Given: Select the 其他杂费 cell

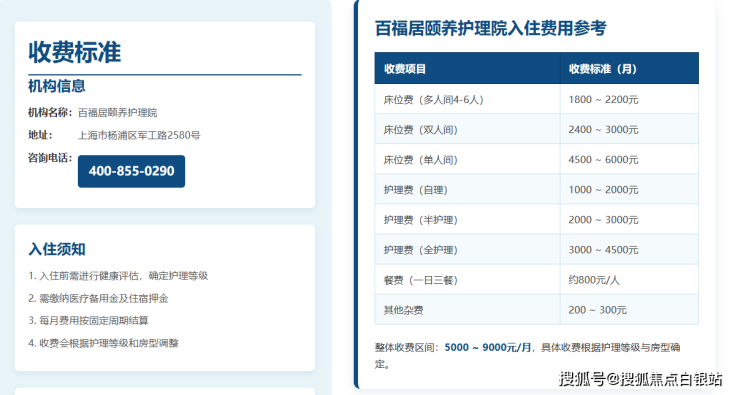Looking at the screenshot, I should [x=467, y=310].
